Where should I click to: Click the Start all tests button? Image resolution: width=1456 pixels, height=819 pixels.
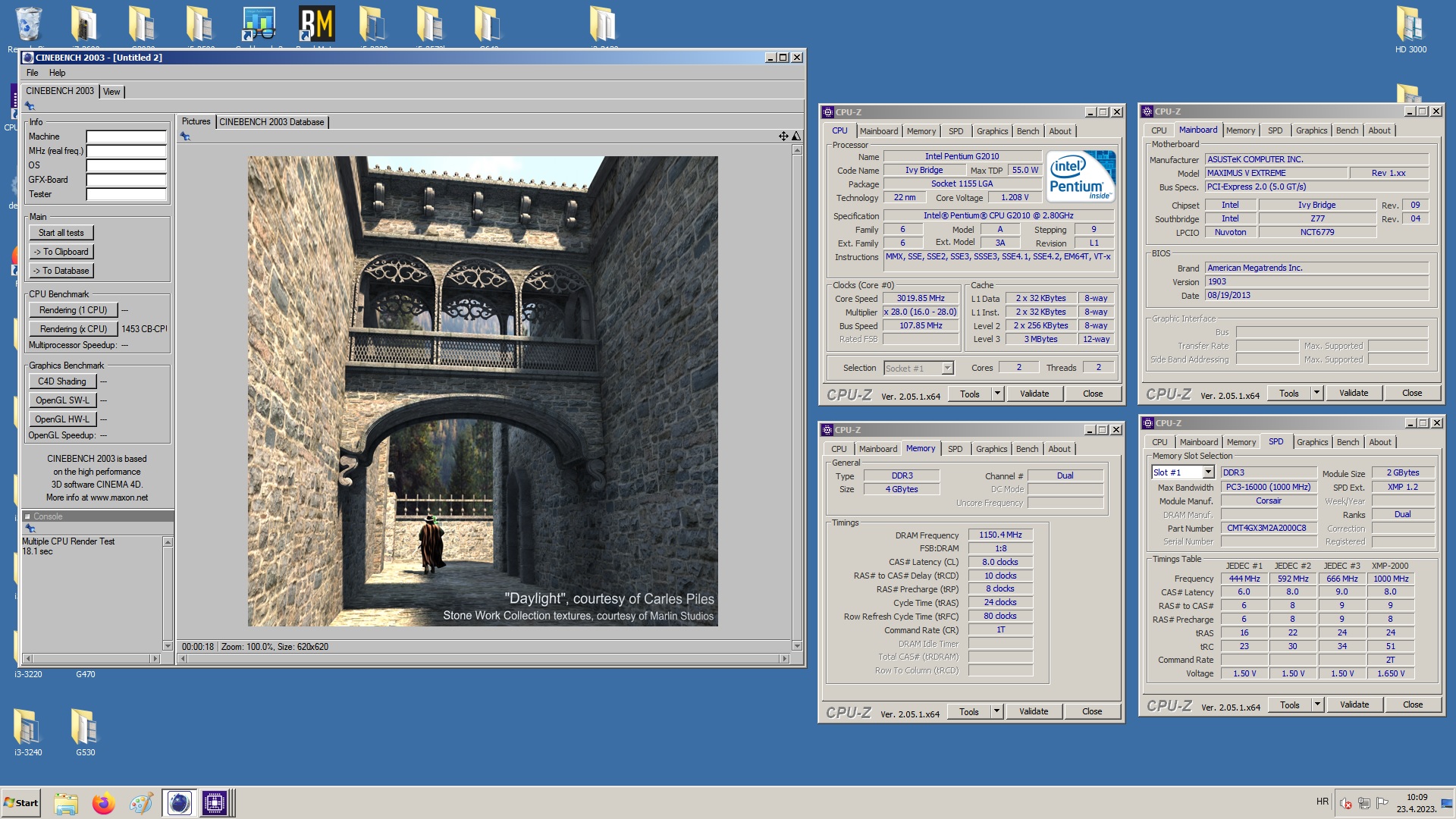point(61,233)
